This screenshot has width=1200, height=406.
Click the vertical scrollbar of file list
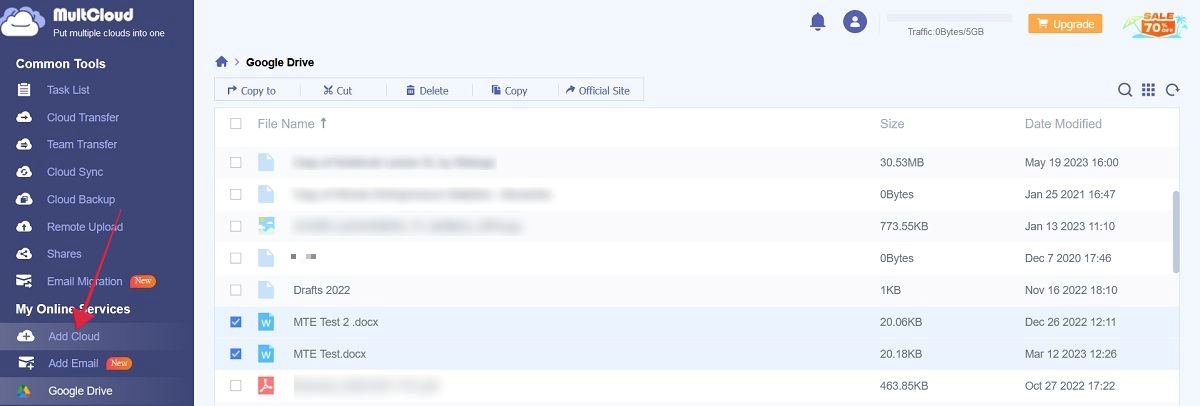pyautogui.click(x=1175, y=232)
